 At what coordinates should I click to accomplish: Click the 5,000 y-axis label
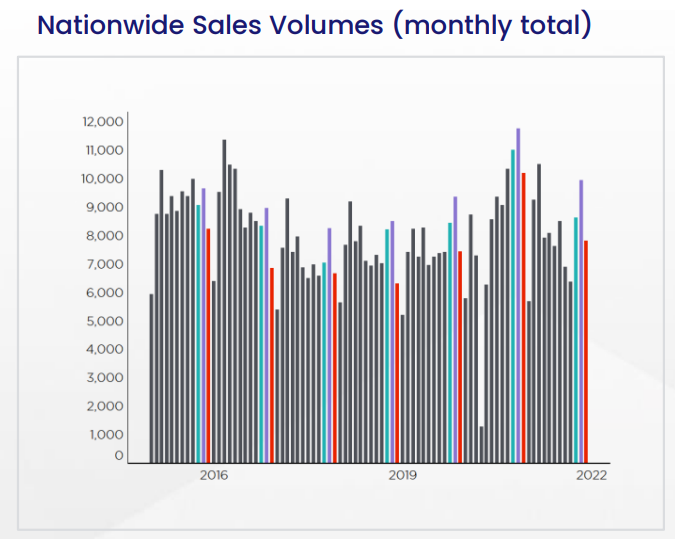coord(105,321)
